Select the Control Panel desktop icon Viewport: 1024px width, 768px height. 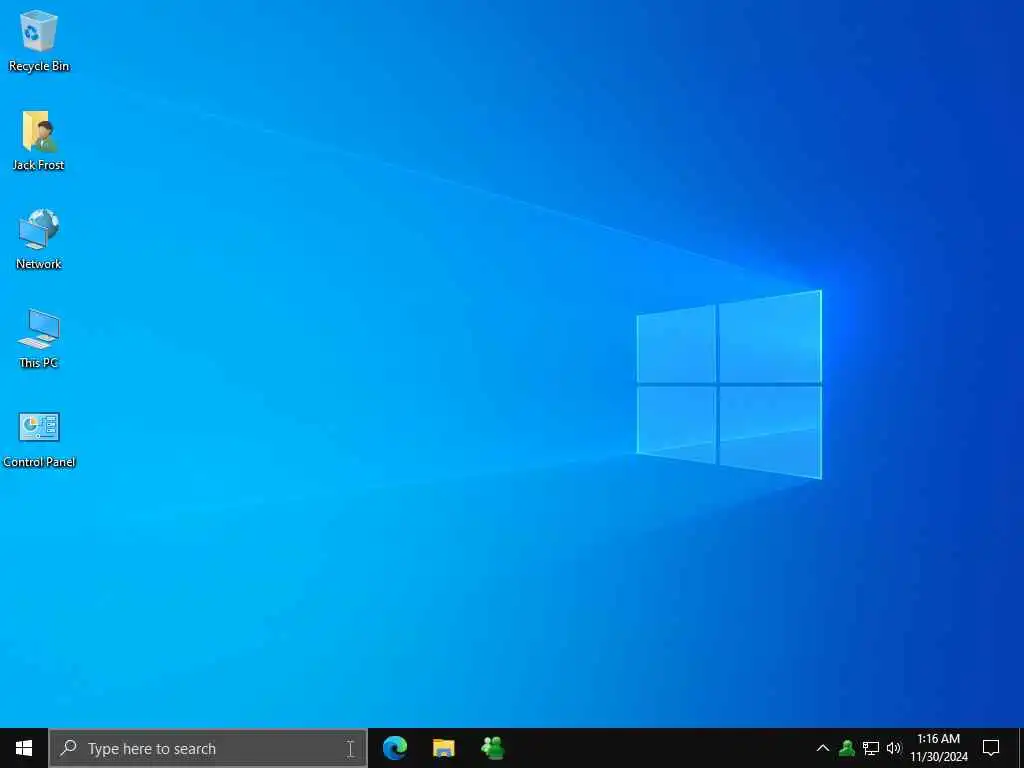click(x=39, y=440)
